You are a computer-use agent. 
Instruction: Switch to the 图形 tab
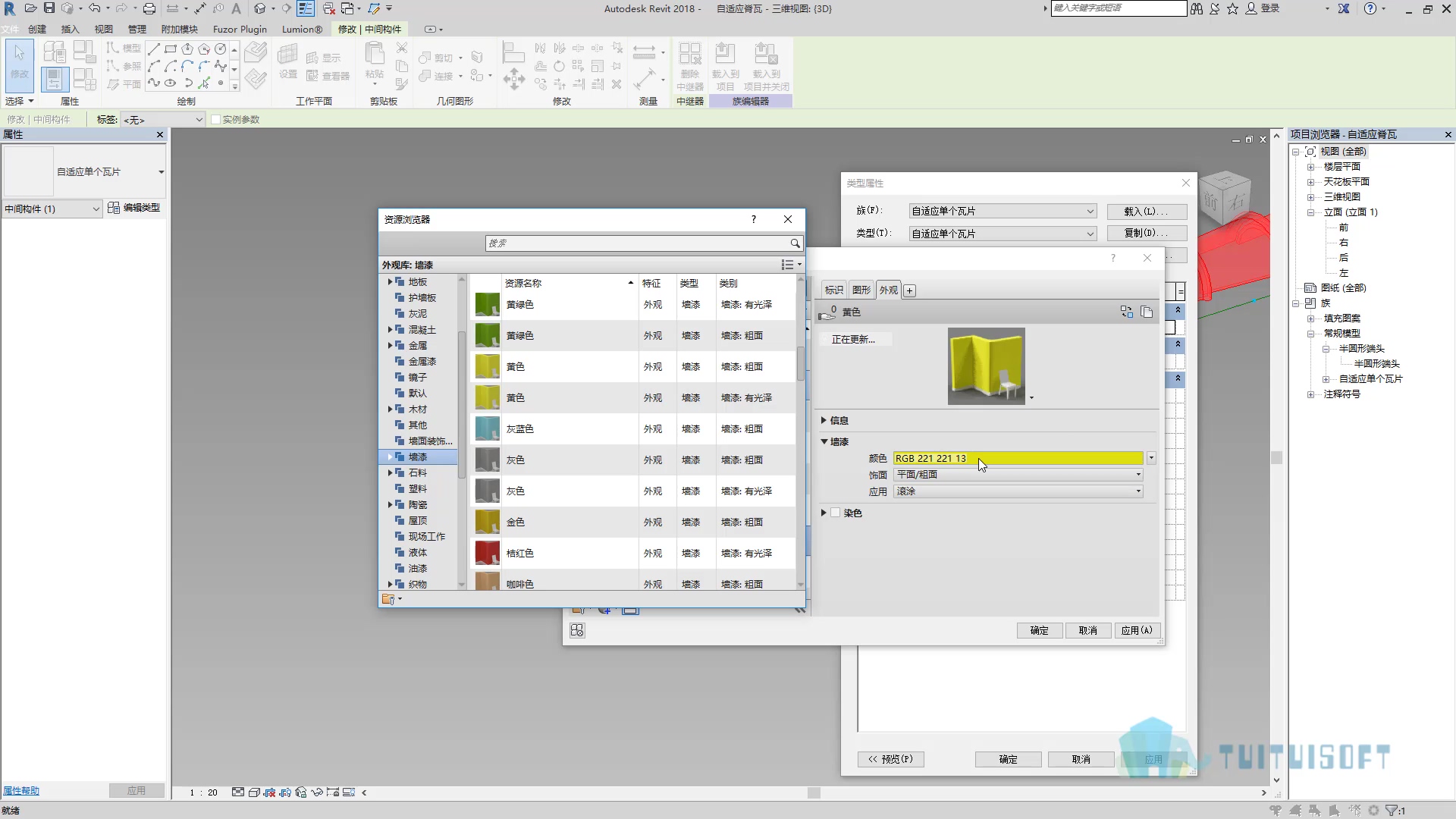tap(861, 290)
